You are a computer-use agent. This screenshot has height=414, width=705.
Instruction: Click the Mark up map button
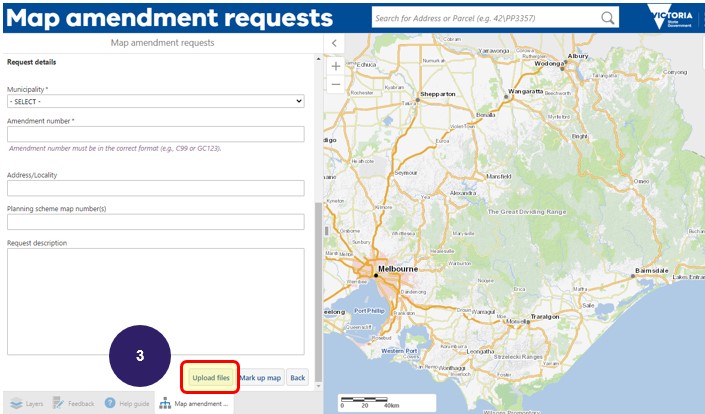click(x=260, y=378)
